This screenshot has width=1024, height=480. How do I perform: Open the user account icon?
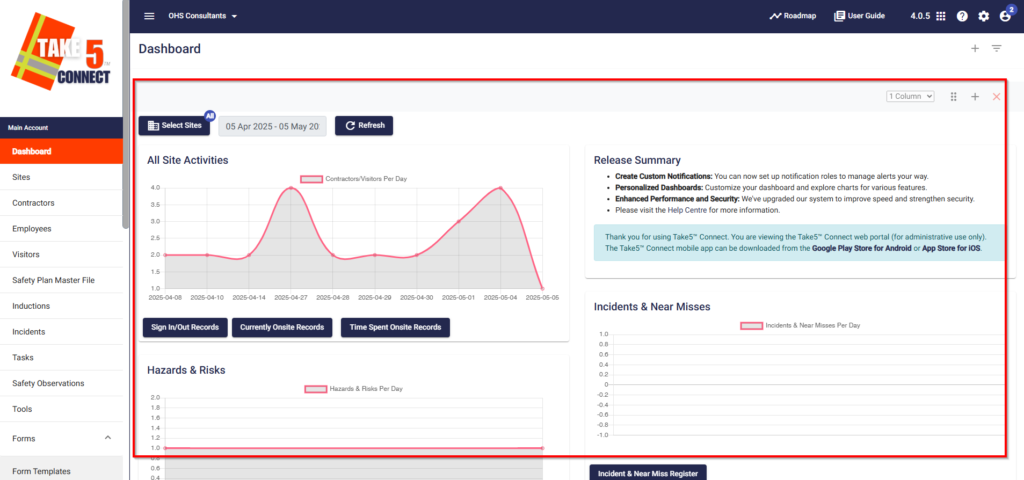click(x=1005, y=17)
